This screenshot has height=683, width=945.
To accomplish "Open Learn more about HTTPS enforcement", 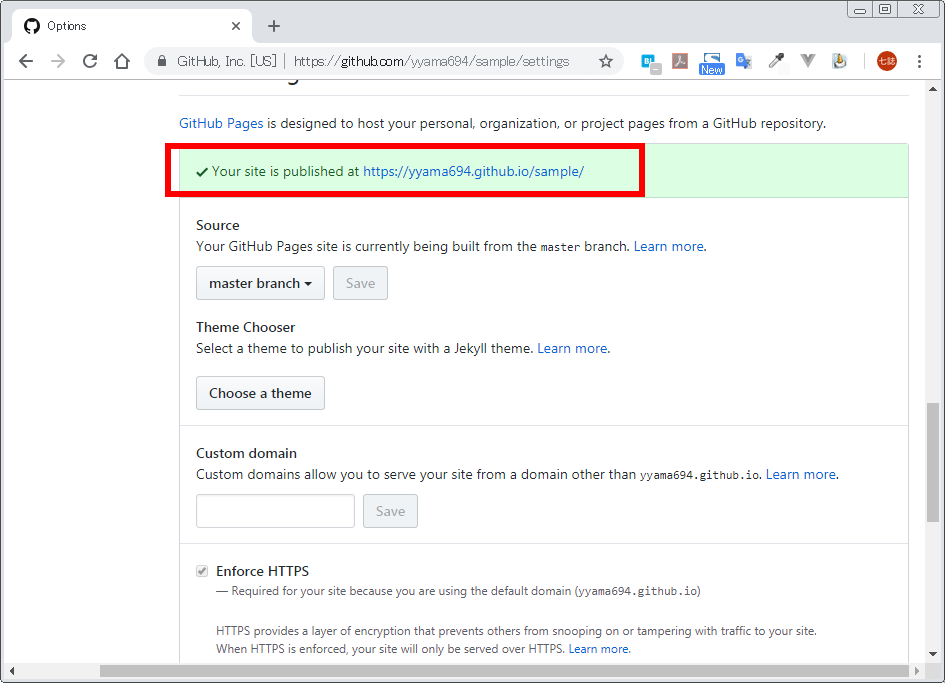I will (x=598, y=649).
